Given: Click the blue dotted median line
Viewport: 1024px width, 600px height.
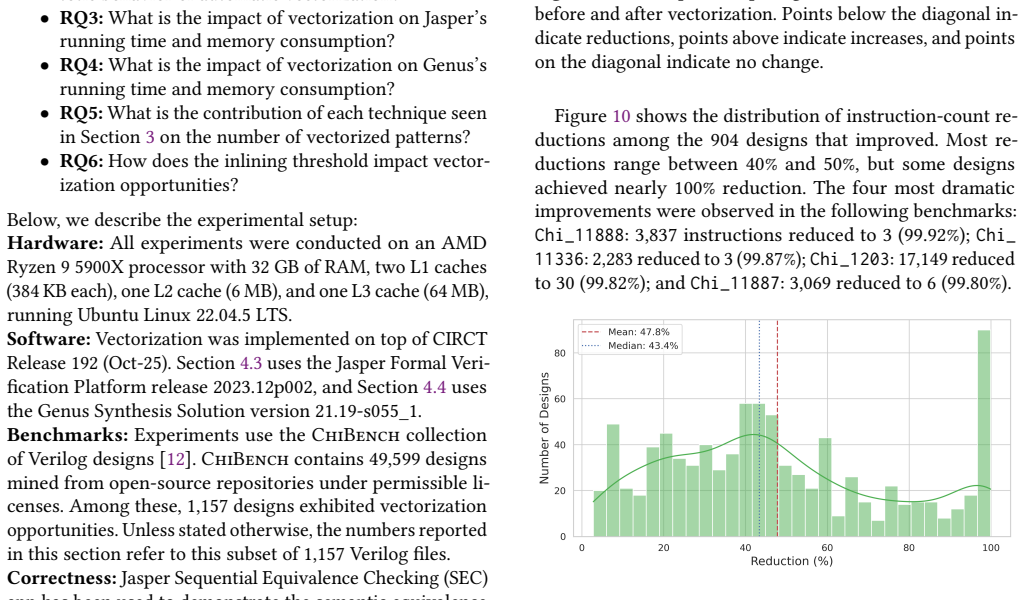Looking at the screenshot, I should 760,428.
